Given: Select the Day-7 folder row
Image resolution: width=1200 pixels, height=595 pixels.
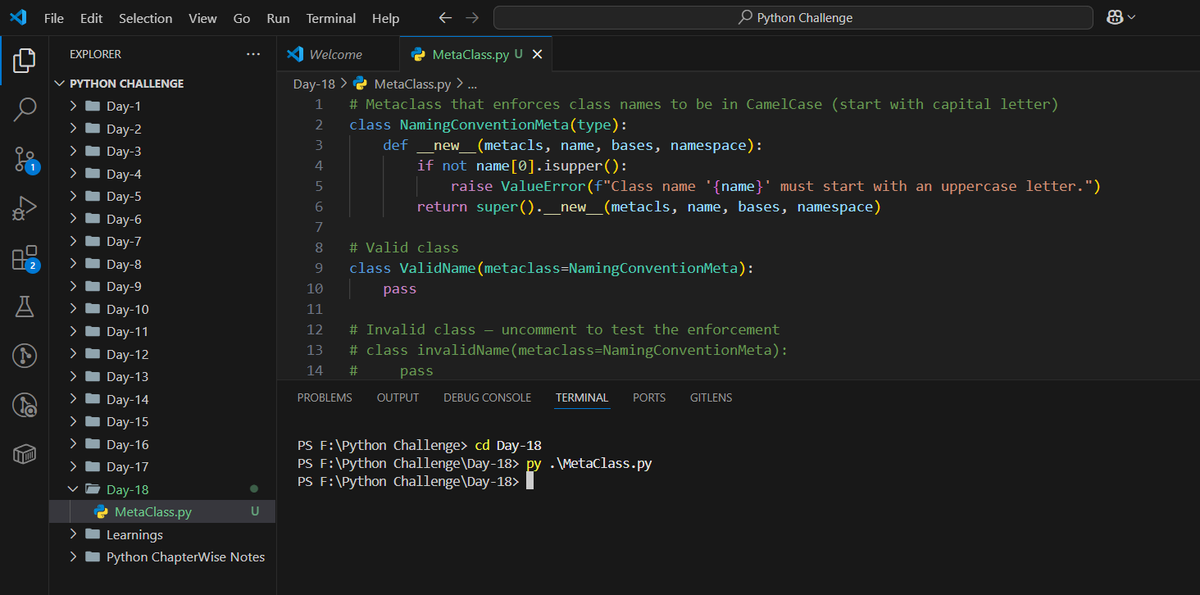Looking at the screenshot, I should tap(162, 241).
